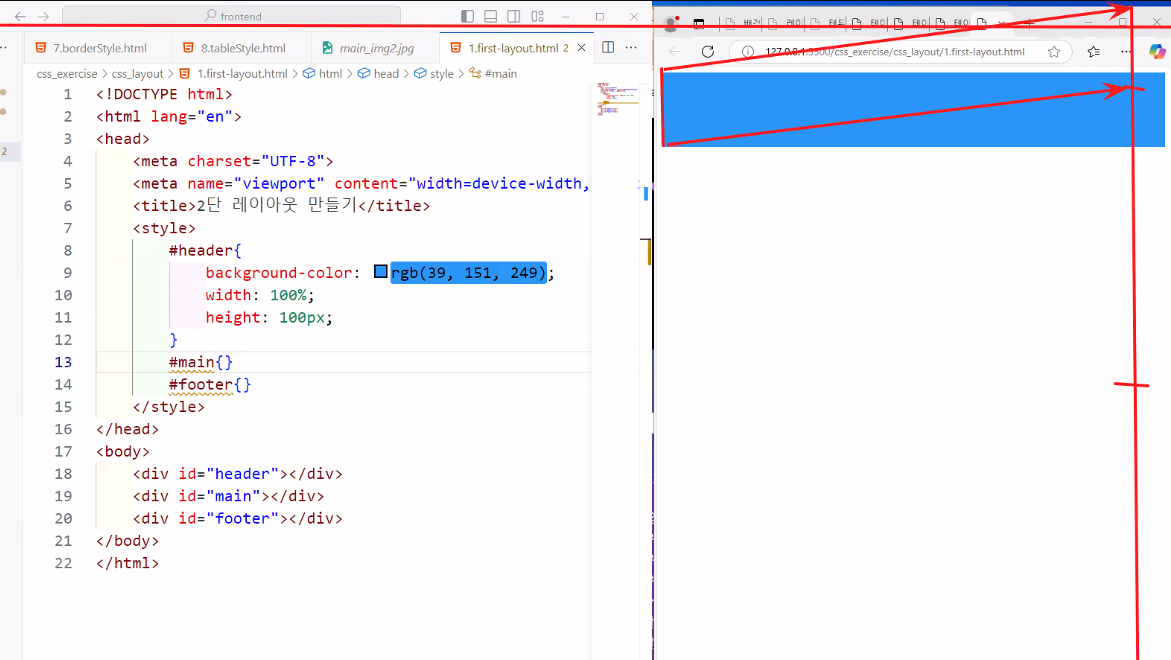Click the "#footer{}" rule
The image size is (1171, 660).
[x=210, y=385]
